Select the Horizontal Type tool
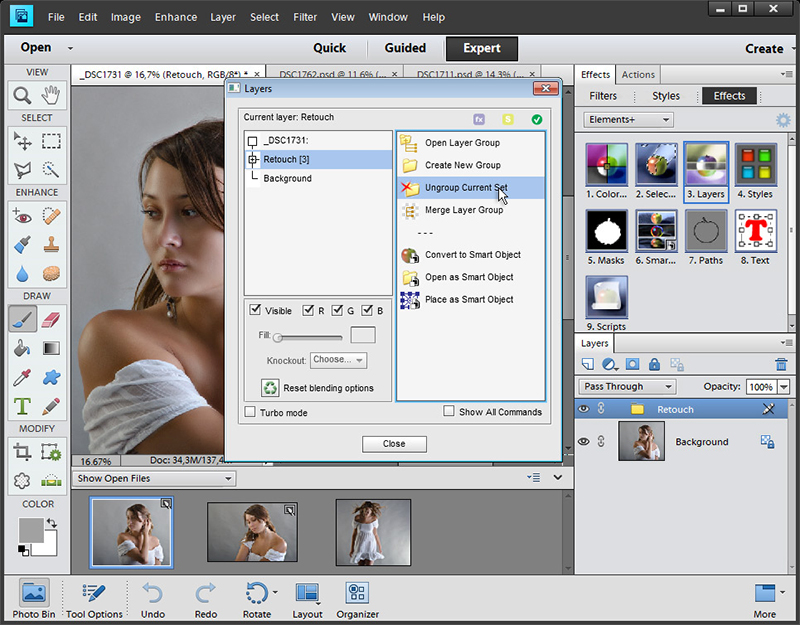Screen dimensions: 800x625 click(22, 406)
